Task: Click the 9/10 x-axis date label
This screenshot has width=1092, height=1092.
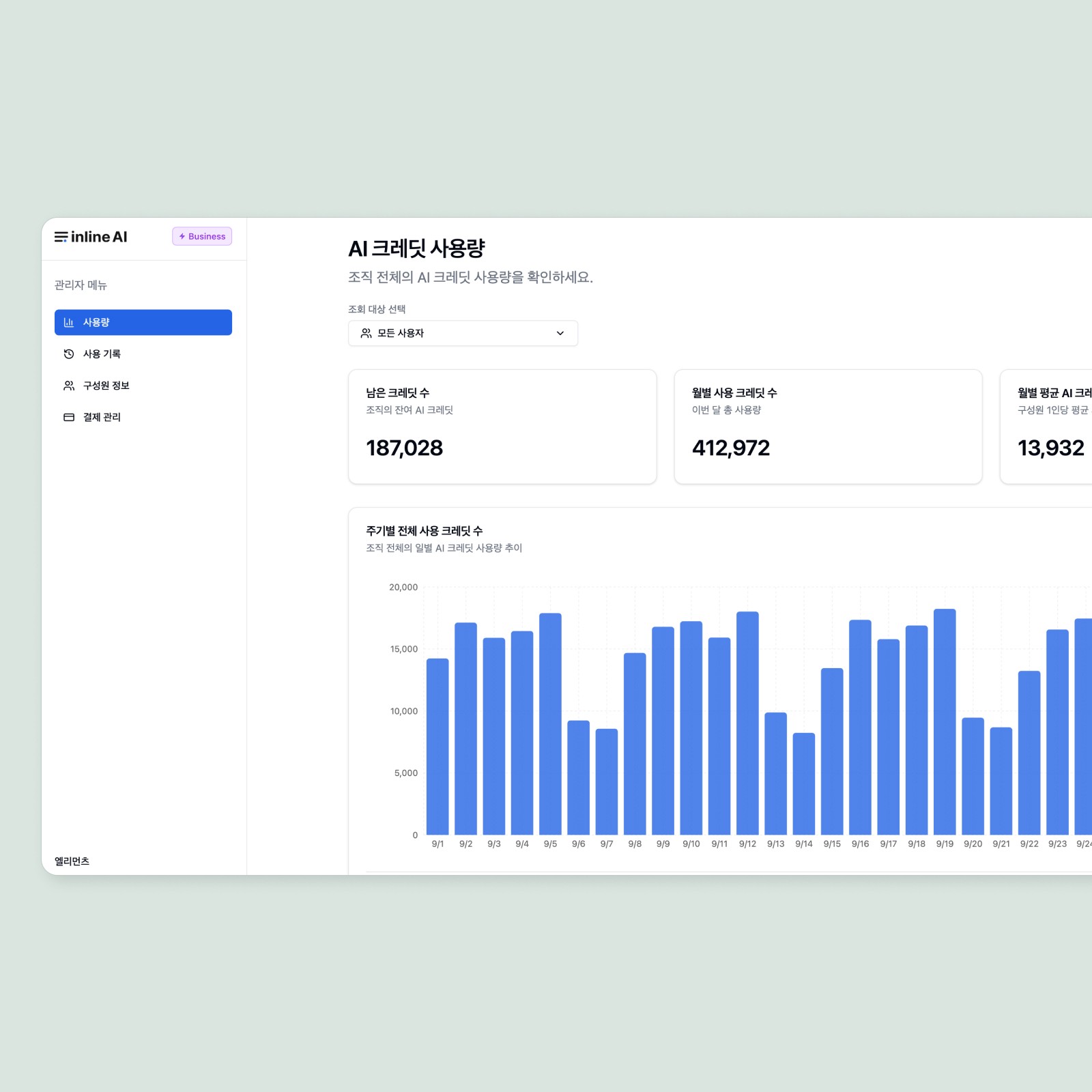Action: point(691,844)
